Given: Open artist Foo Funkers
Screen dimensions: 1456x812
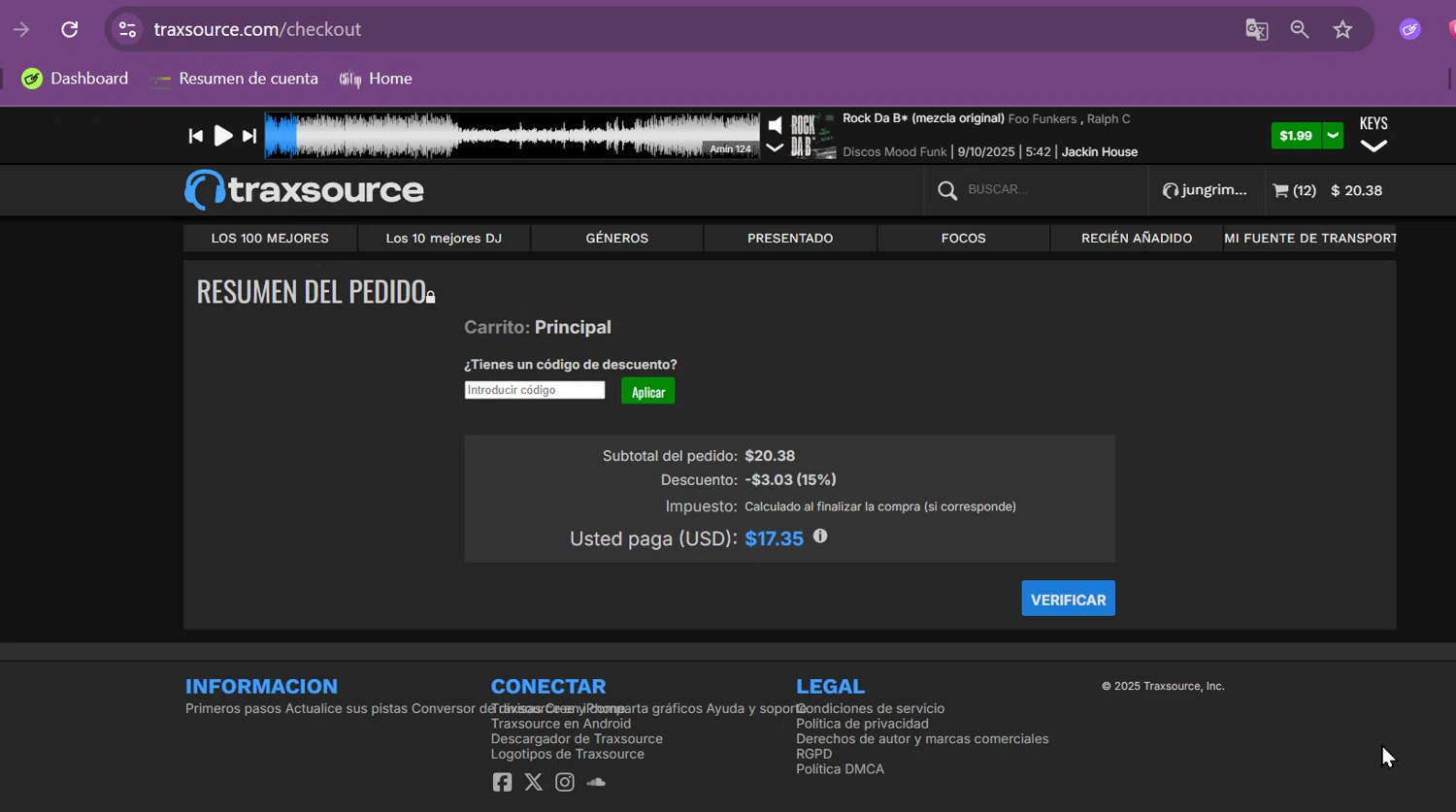Looking at the screenshot, I should [1042, 119].
